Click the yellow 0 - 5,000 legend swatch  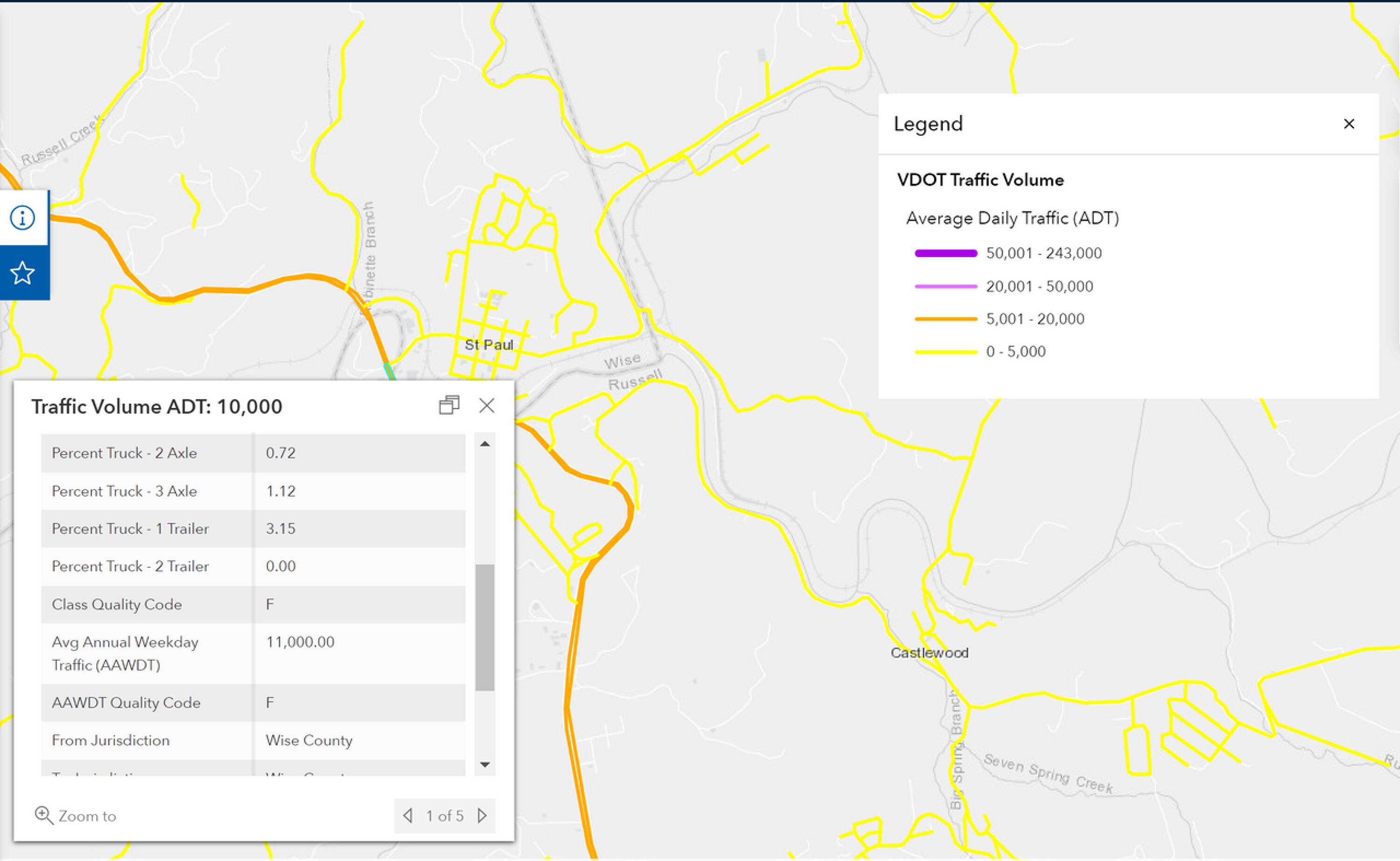pyautogui.click(x=945, y=352)
